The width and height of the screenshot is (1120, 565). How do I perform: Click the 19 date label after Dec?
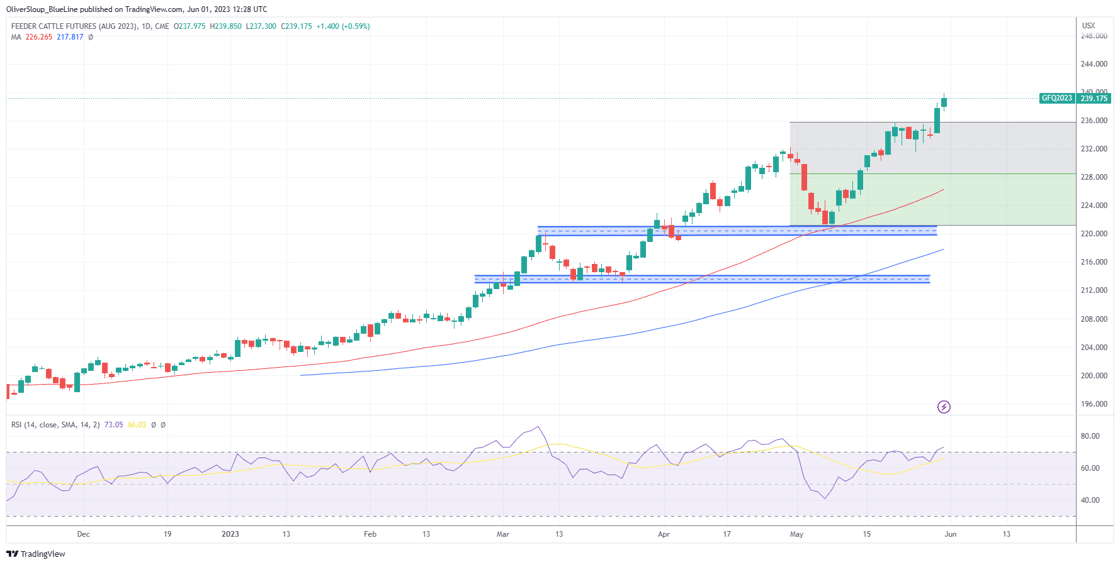[x=166, y=534]
